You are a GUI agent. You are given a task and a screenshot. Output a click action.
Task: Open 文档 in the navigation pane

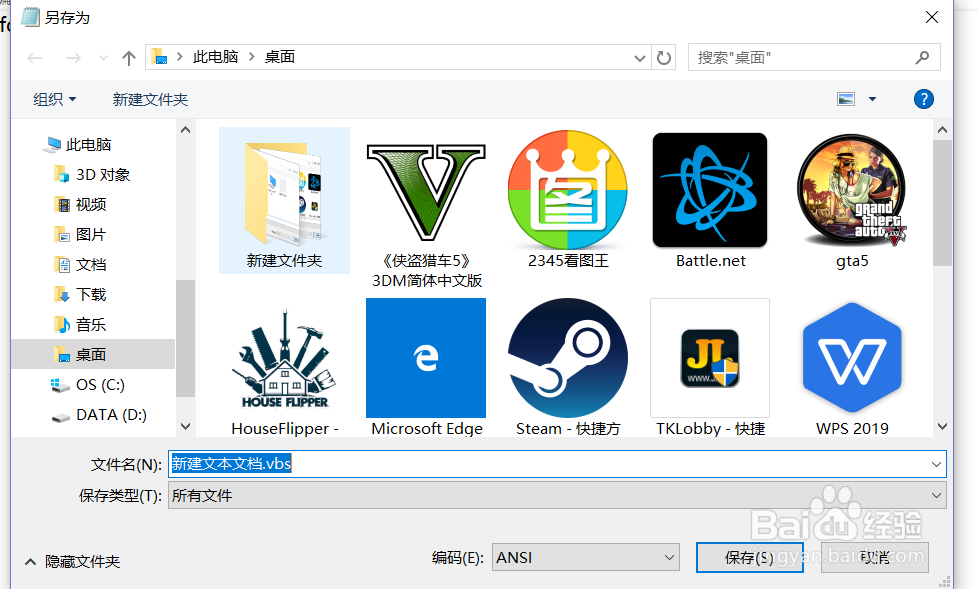pos(90,265)
